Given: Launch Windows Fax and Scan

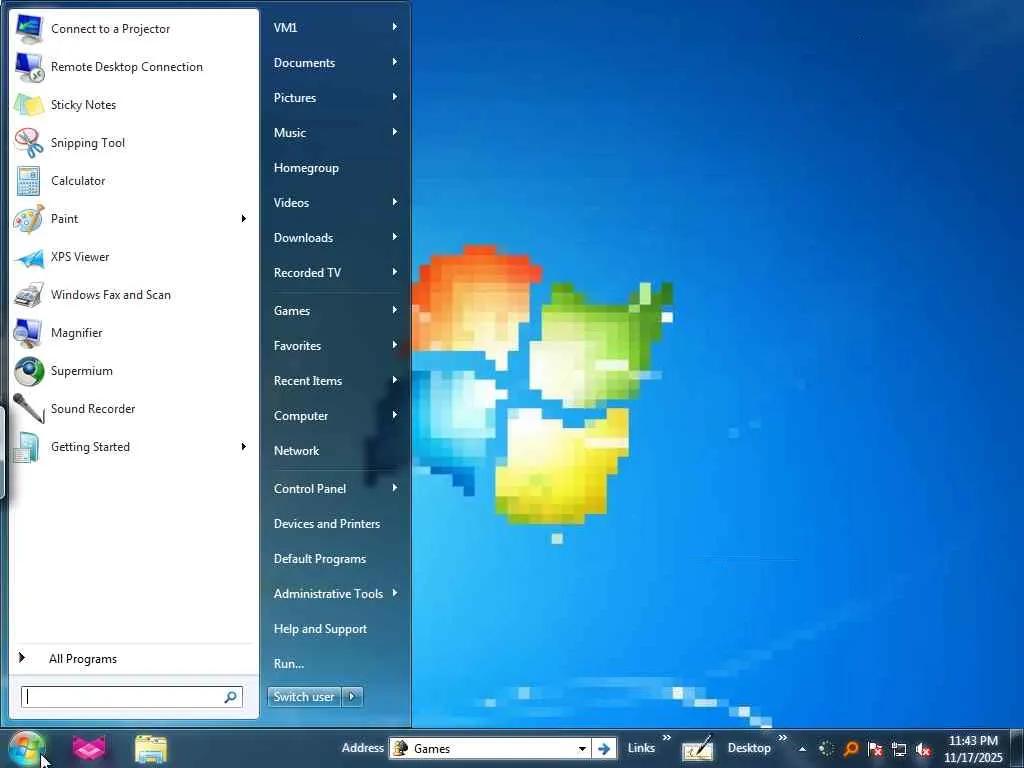Looking at the screenshot, I should [134, 295].
